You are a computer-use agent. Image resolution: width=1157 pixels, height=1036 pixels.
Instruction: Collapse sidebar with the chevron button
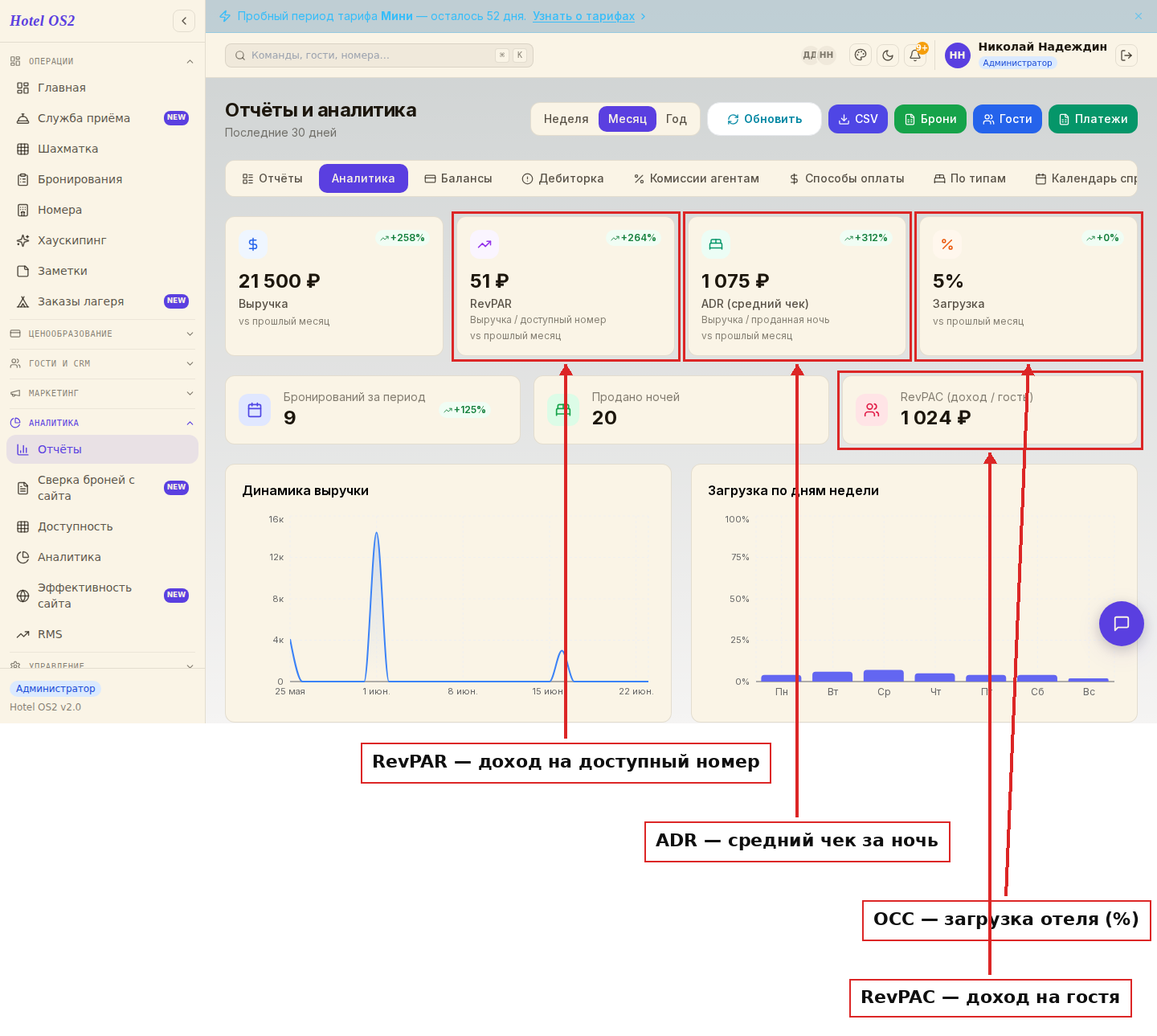coord(184,21)
